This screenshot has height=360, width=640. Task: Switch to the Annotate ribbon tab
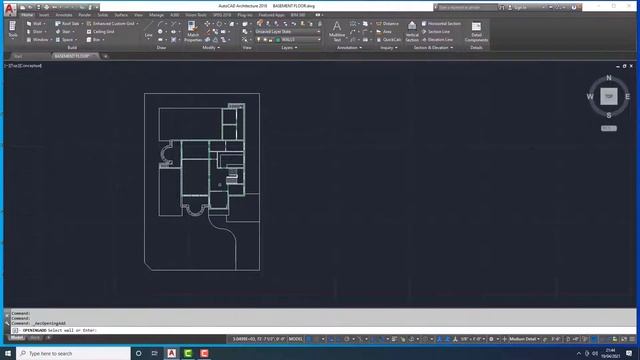click(x=64, y=15)
